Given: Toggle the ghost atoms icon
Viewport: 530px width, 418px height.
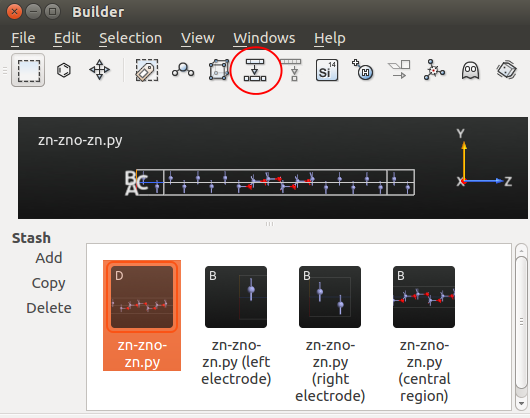Looking at the screenshot, I should pyautogui.click(x=470, y=70).
